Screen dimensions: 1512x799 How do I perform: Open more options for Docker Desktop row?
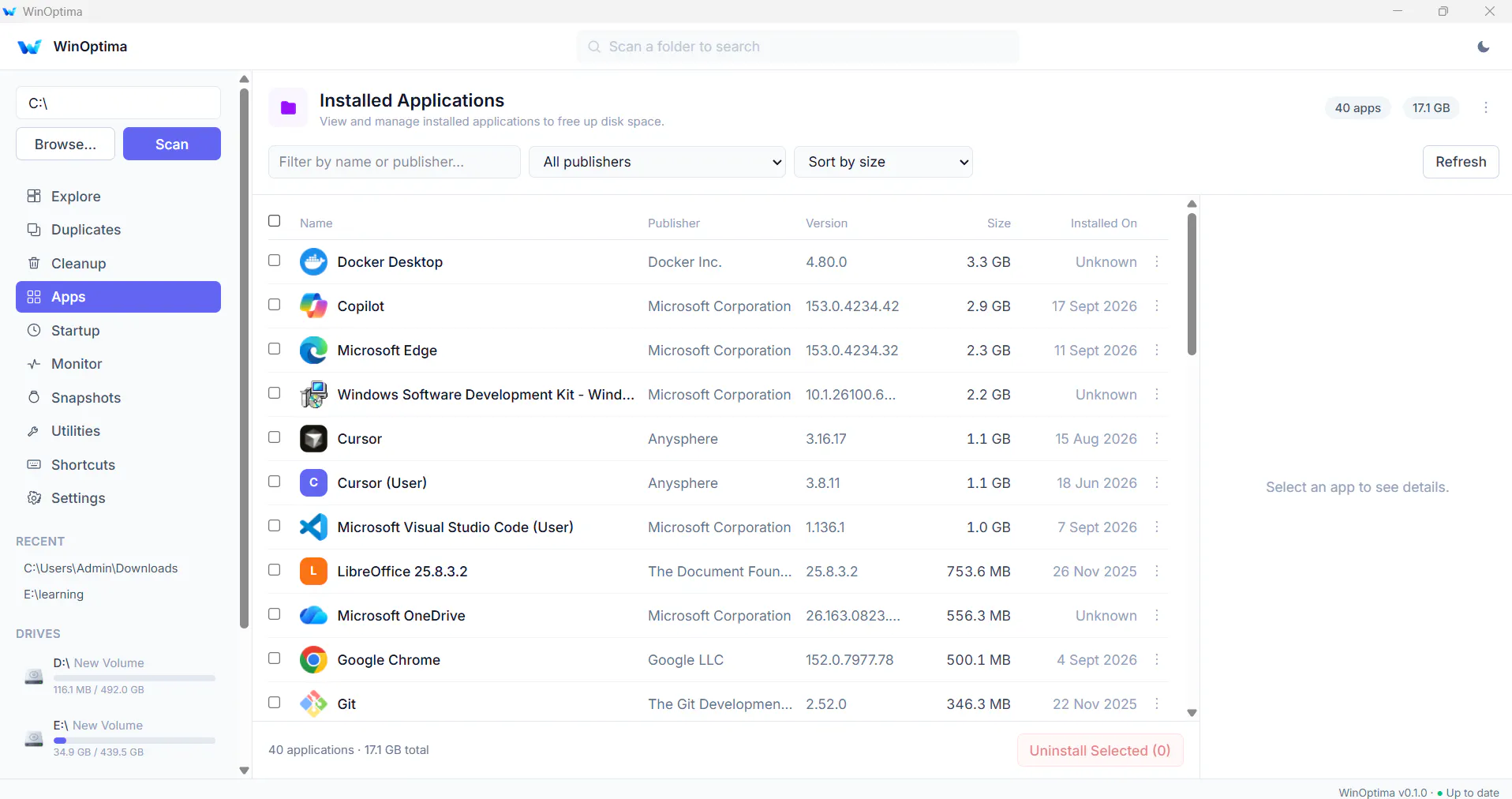(1157, 261)
